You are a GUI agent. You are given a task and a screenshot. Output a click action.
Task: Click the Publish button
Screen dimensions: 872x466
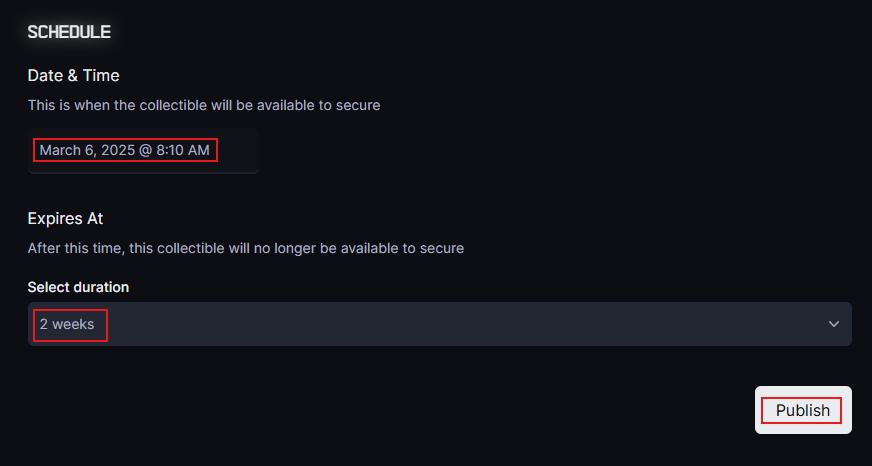pyautogui.click(x=803, y=410)
